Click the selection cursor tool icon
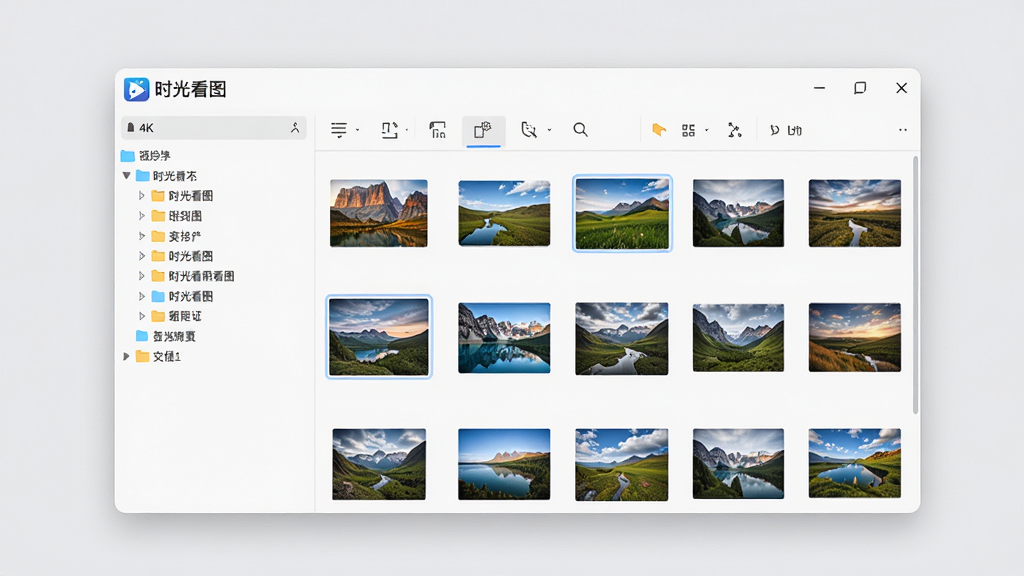Image resolution: width=1024 pixels, height=576 pixels. click(x=529, y=130)
